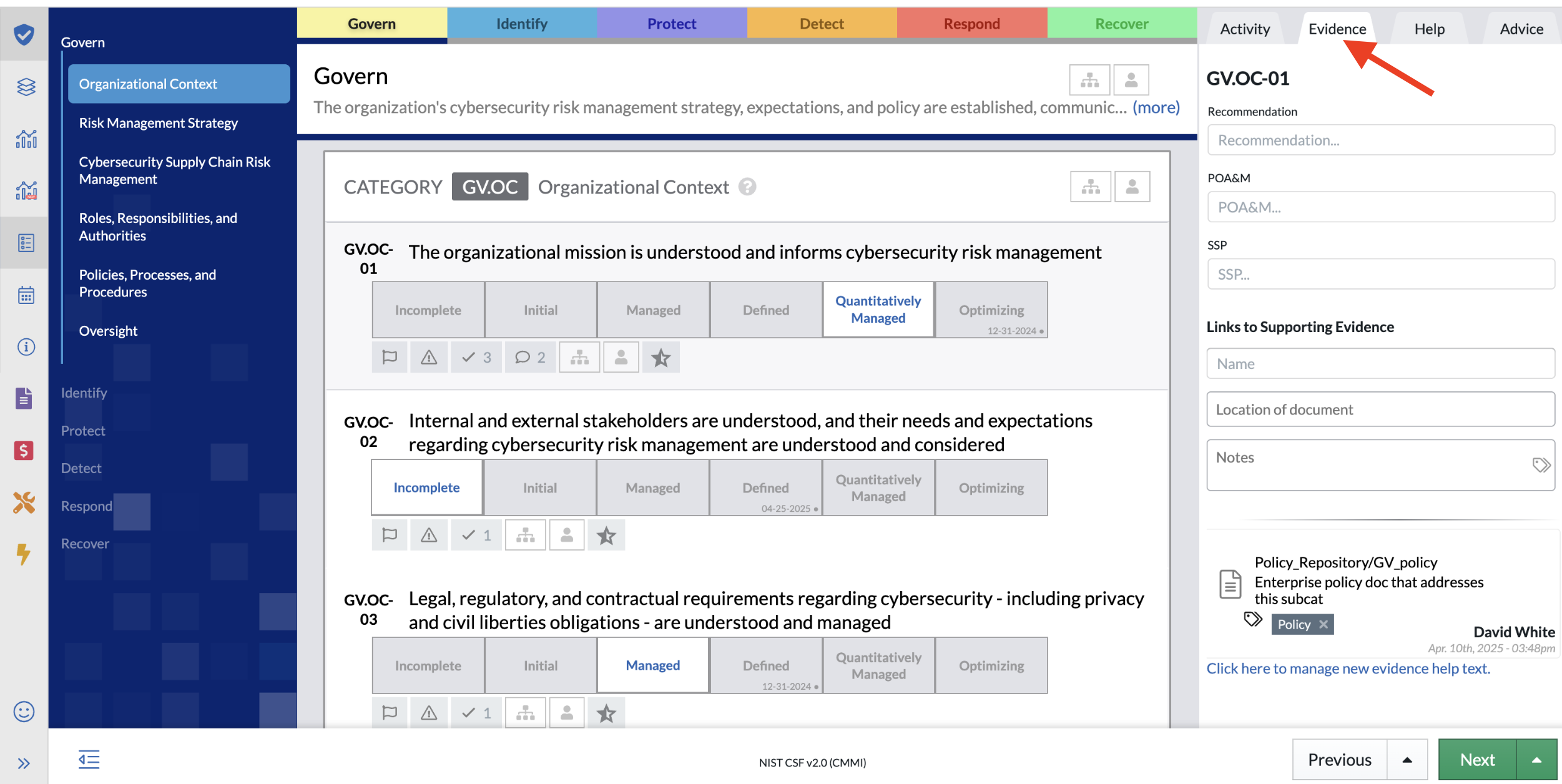
Task: Set GV.OC-02 maturity to Optimizing
Action: point(991,488)
